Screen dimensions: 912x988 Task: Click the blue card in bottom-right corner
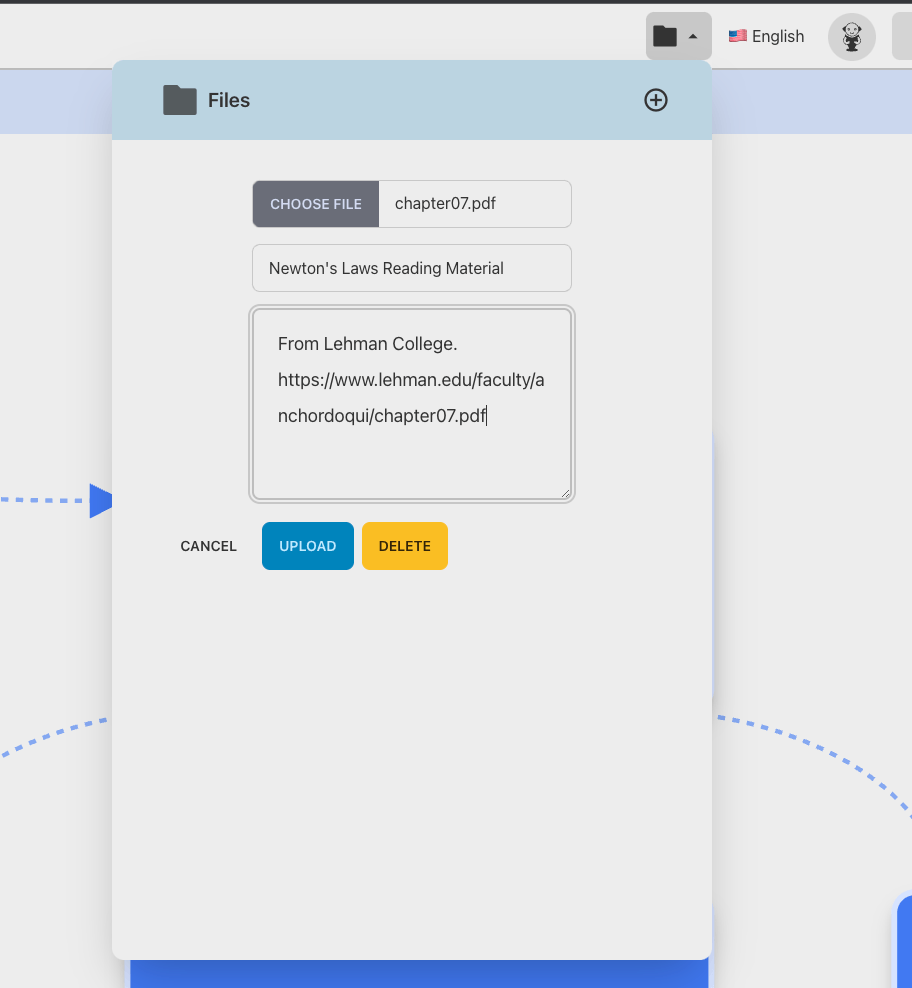pos(903,945)
